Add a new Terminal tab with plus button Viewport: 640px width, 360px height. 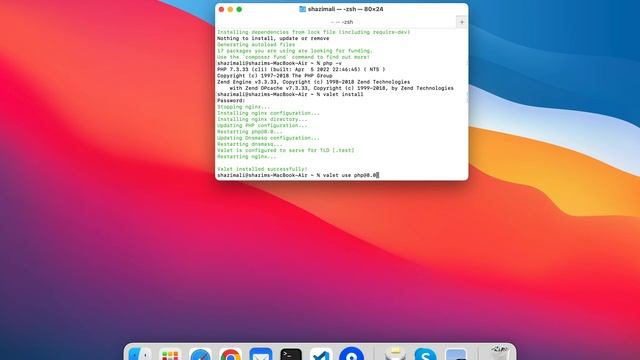click(x=462, y=22)
